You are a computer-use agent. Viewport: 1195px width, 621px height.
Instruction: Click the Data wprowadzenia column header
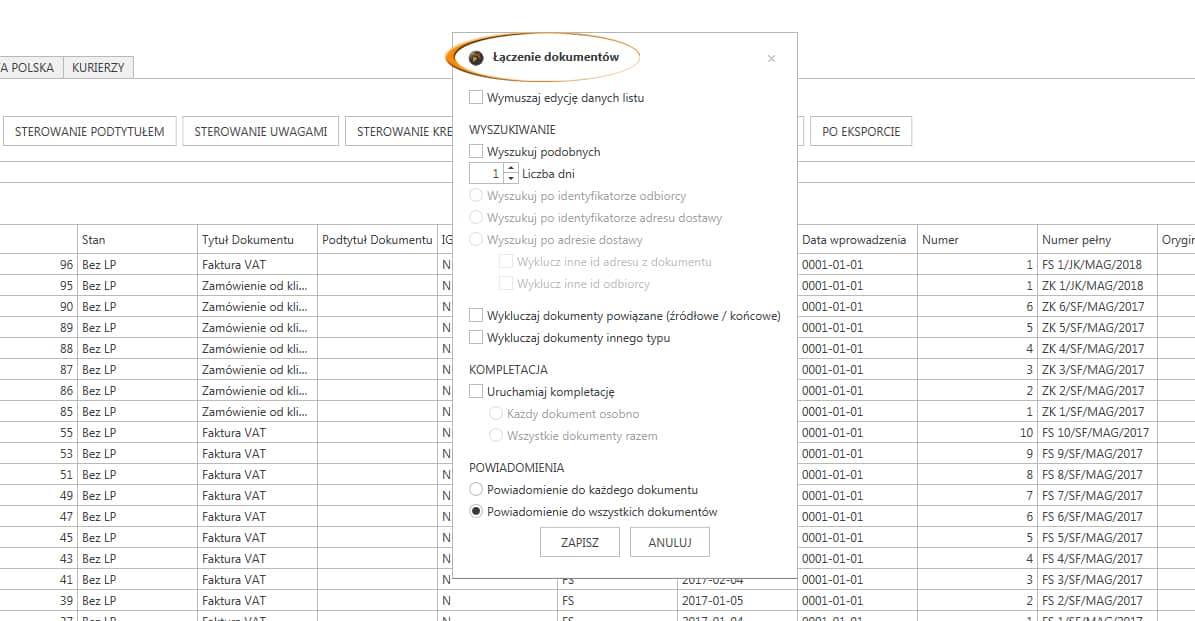click(x=857, y=239)
